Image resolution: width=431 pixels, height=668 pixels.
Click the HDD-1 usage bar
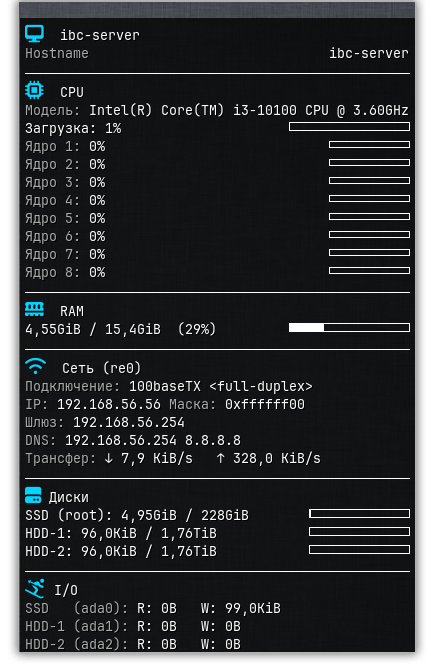click(359, 532)
